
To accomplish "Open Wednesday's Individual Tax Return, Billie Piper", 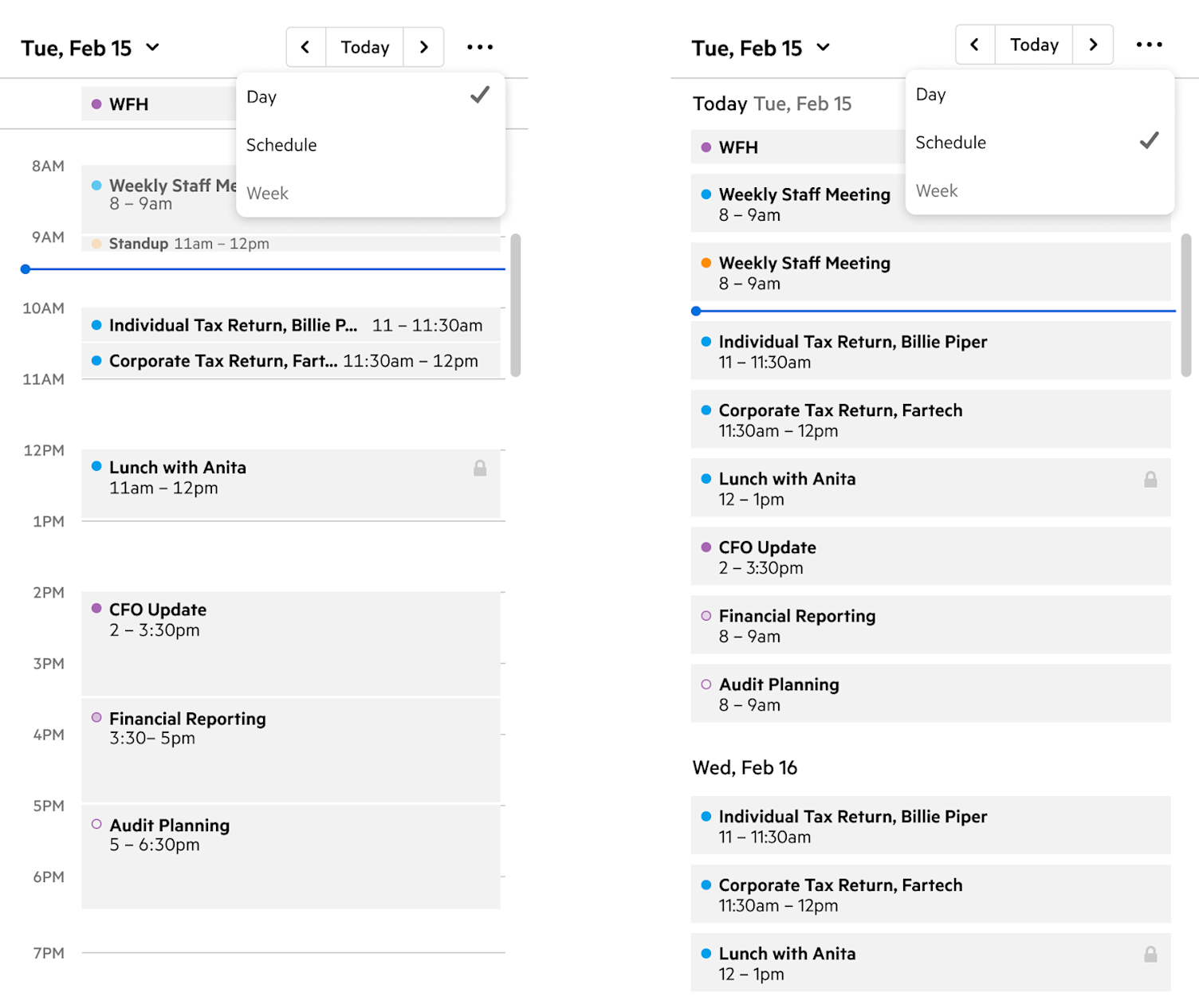I will (931, 826).
